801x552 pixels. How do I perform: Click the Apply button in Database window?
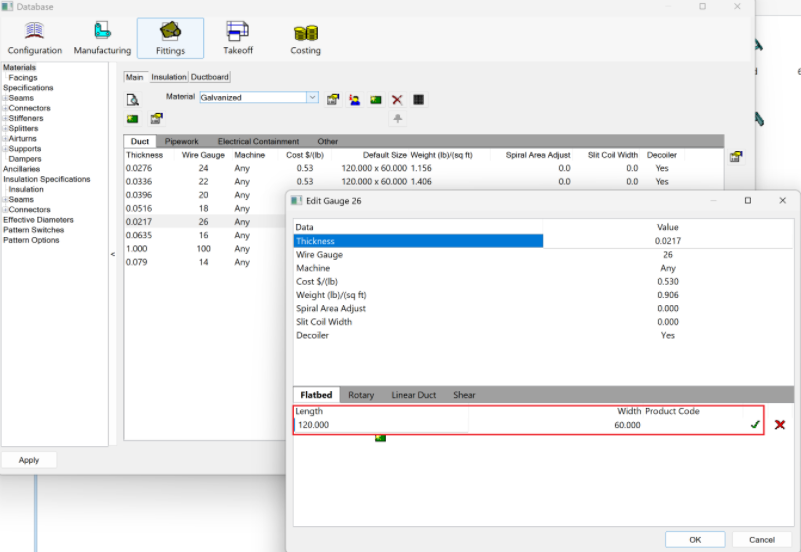tap(29, 460)
